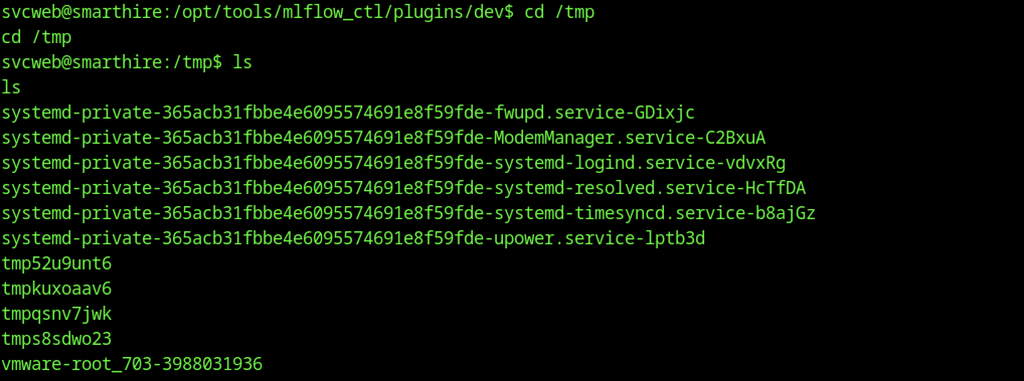Click the tmp52u9unt6 entry

tap(57, 265)
